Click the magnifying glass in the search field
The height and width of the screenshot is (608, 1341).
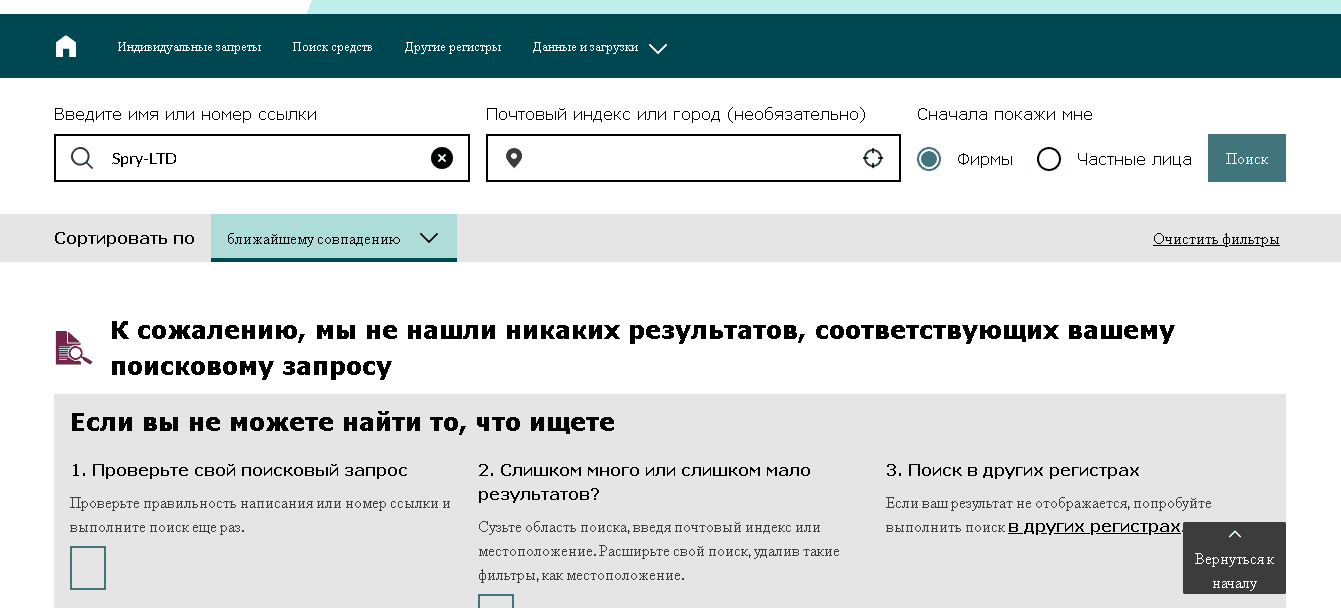pos(82,157)
